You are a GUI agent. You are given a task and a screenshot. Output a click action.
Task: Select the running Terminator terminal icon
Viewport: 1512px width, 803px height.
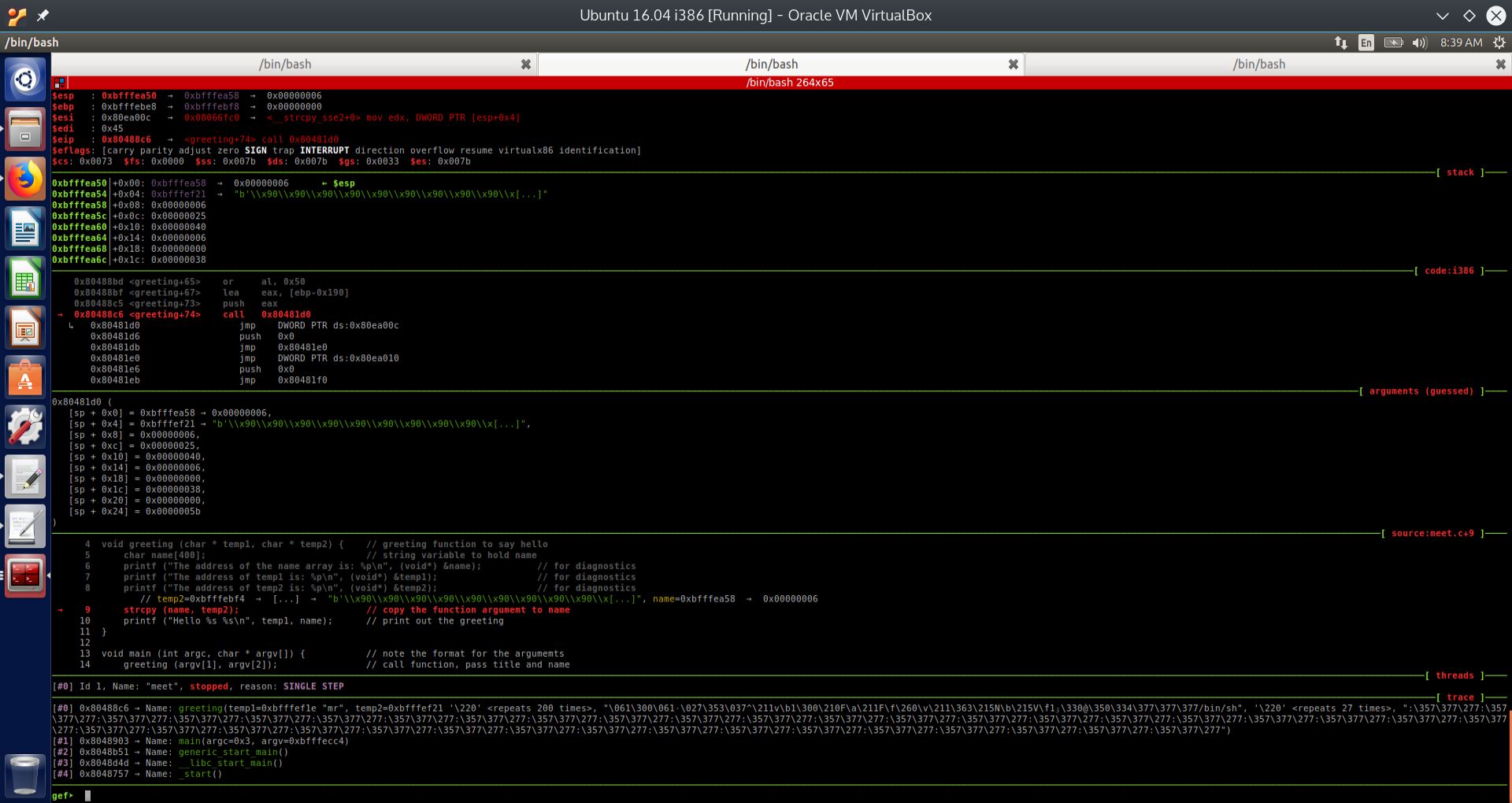pos(26,574)
